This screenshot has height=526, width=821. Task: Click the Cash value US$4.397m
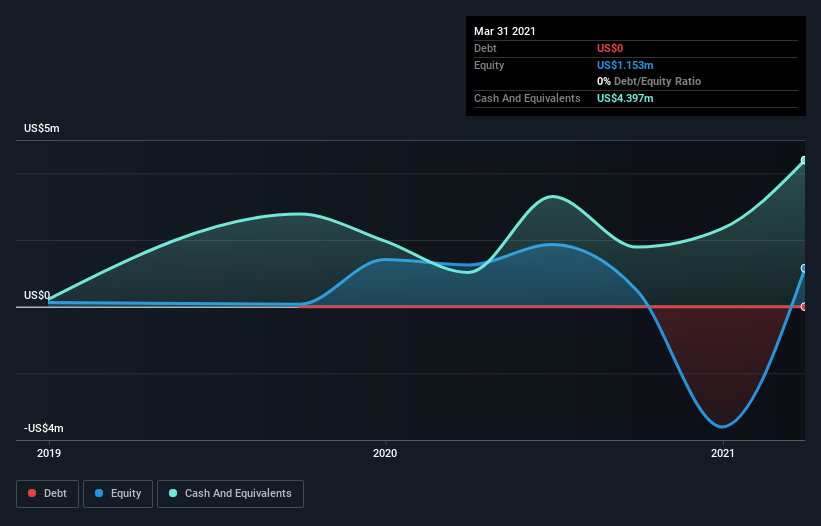tap(625, 98)
